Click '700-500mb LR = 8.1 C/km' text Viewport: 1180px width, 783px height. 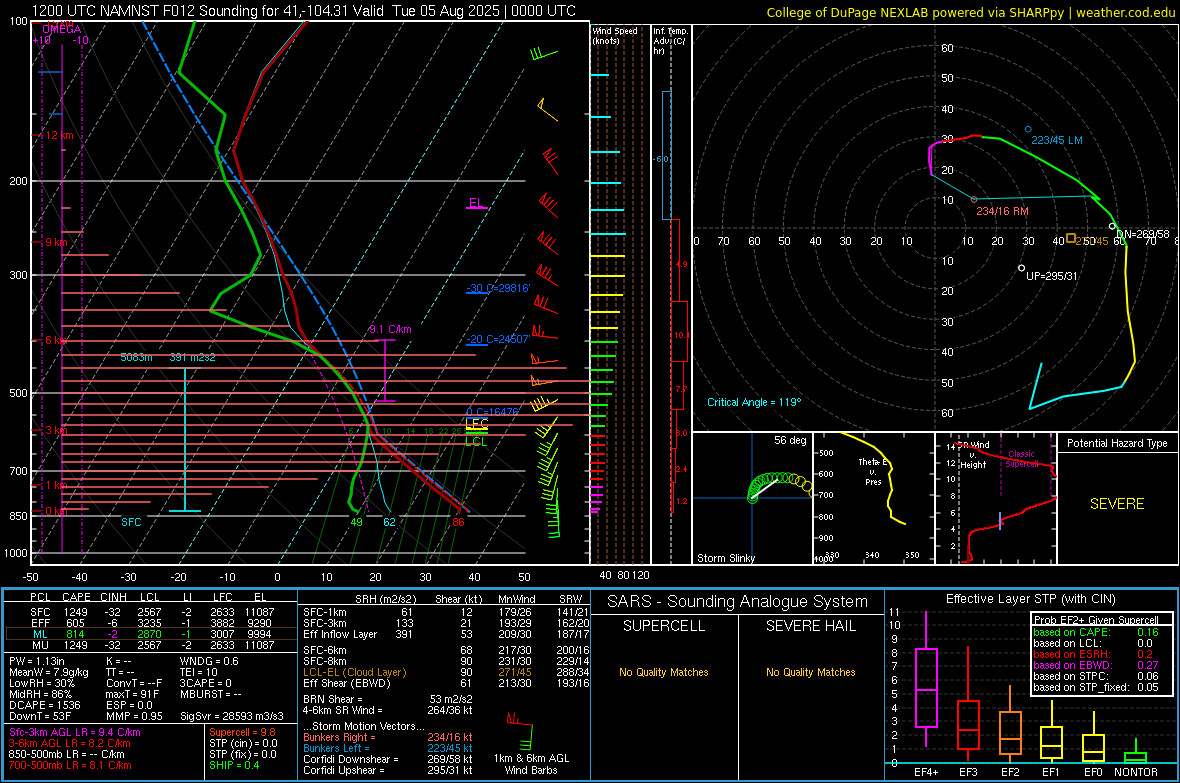click(x=70, y=765)
